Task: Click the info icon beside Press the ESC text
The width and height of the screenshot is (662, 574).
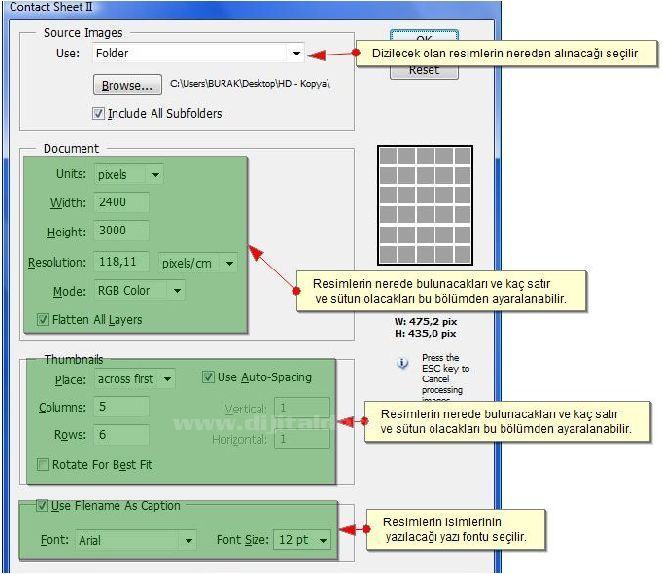Action: [x=403, y=363]
